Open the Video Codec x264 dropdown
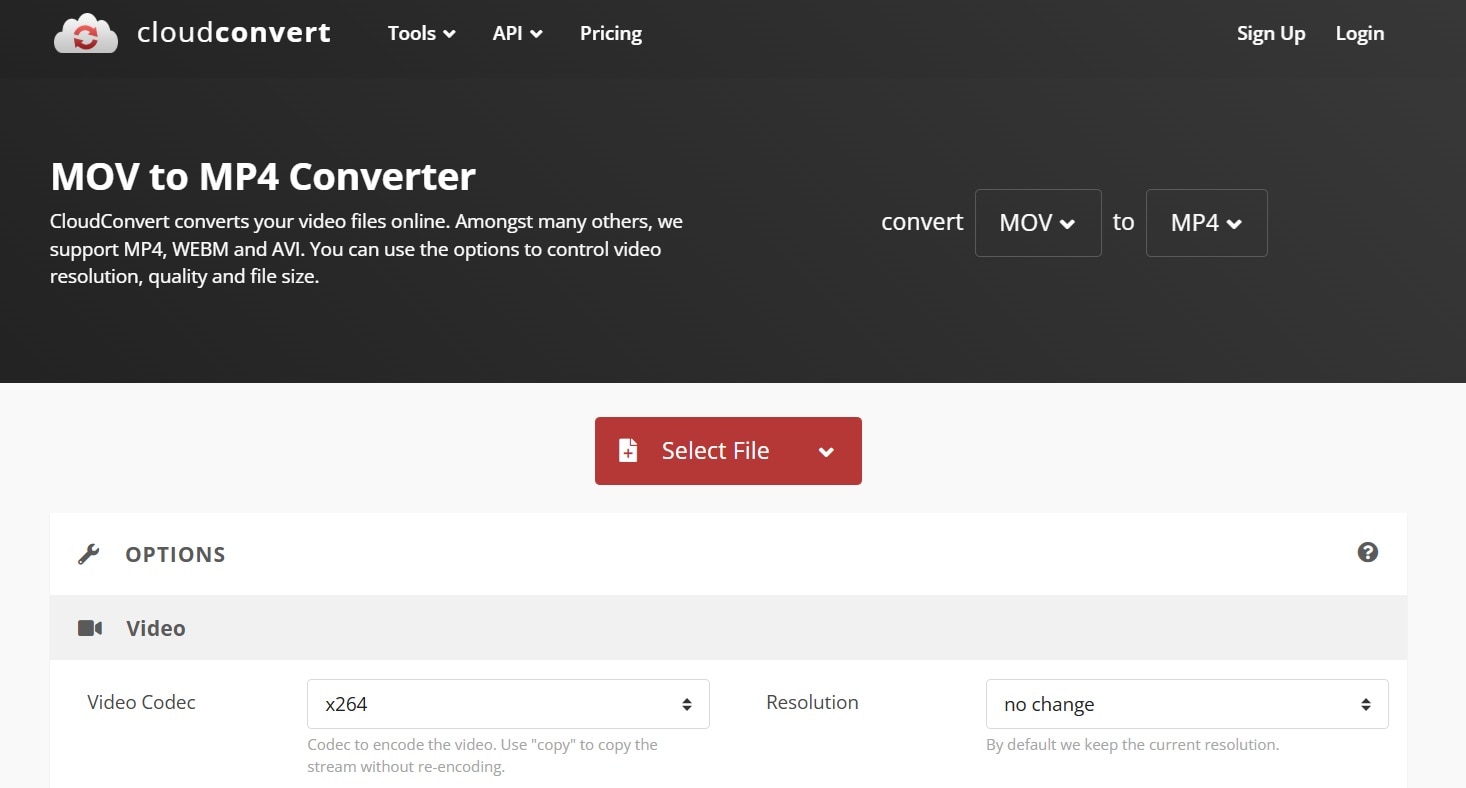Image resolution: width=1466 pixels, height=788 pixels. click(x=508, y=704)
